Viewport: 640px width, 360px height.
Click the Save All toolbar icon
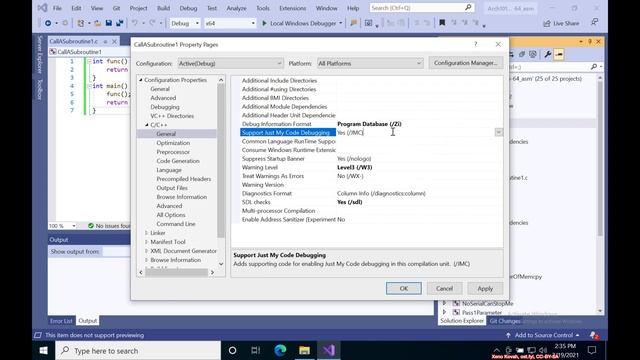[x=120, y=23]
